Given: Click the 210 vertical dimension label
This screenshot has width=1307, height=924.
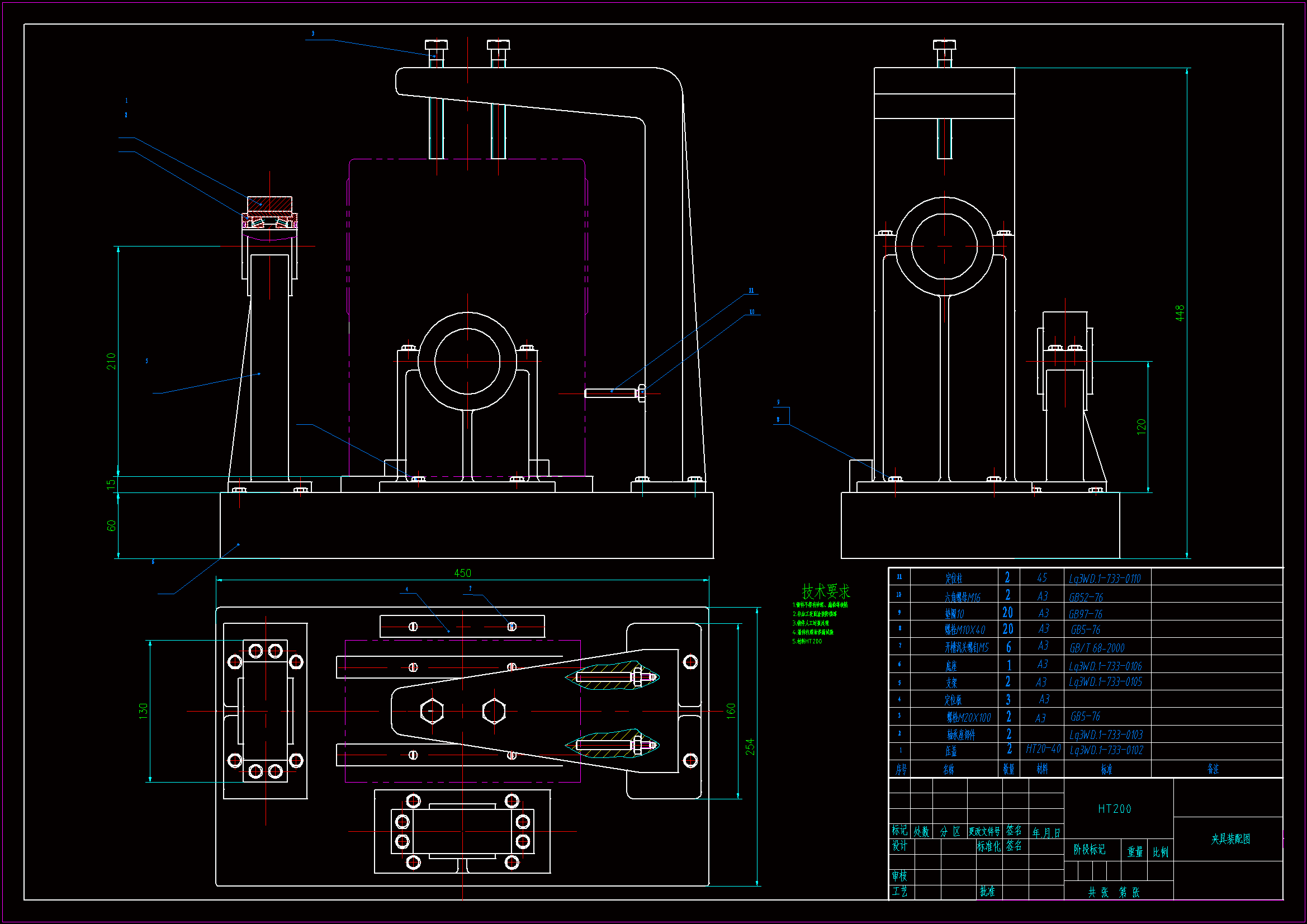Looking at the screenshot, I should click(x=111, y=361).
